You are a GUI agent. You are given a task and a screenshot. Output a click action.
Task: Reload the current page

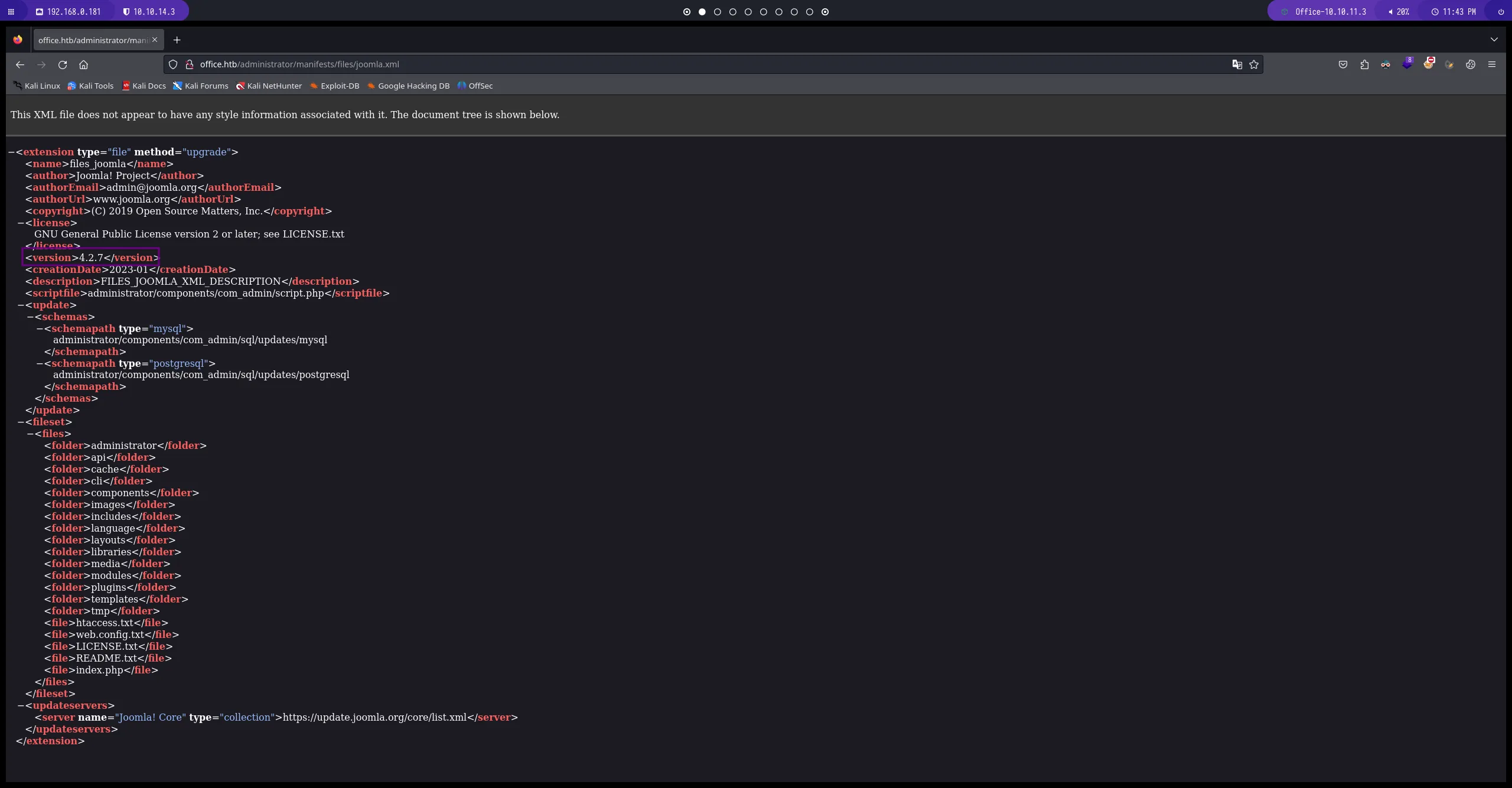(63, 64)
